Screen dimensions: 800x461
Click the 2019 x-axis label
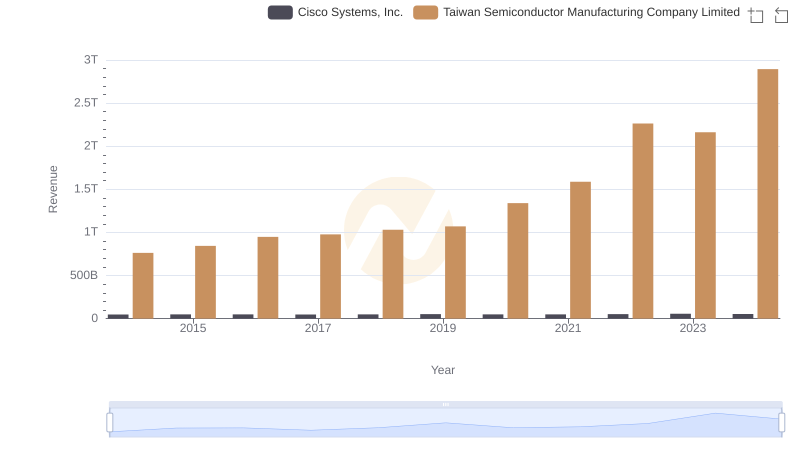click(x=443, y=328)
